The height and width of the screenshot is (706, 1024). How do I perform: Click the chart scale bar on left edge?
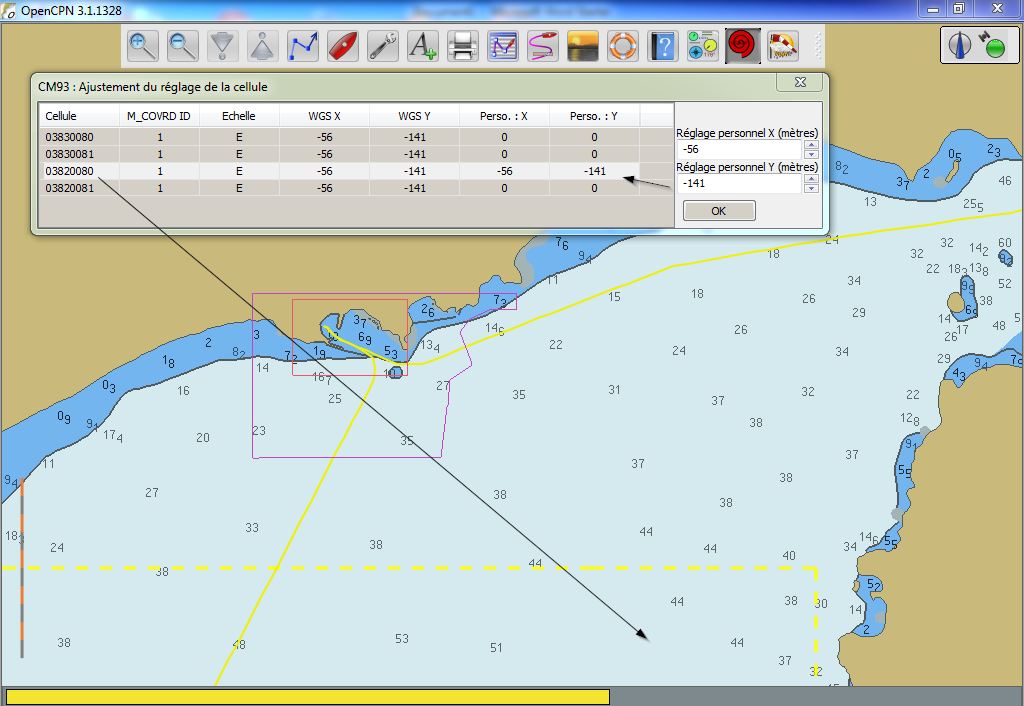click(22, 568)
